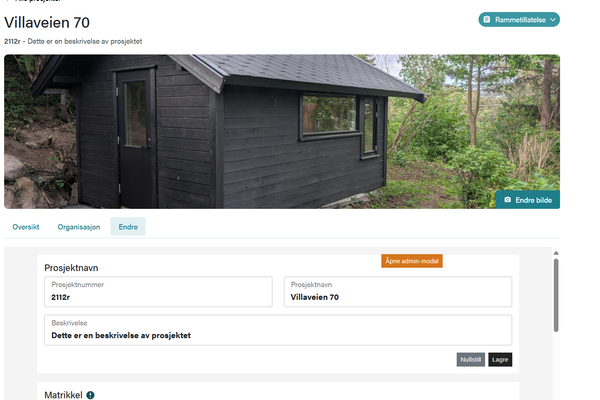Click the vertical scrollbar thumb
The image size is (600, 400).
556,295
